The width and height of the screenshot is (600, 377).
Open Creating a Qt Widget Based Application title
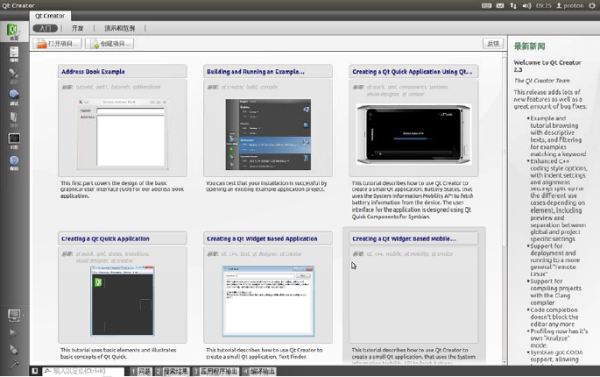[262, 238]
